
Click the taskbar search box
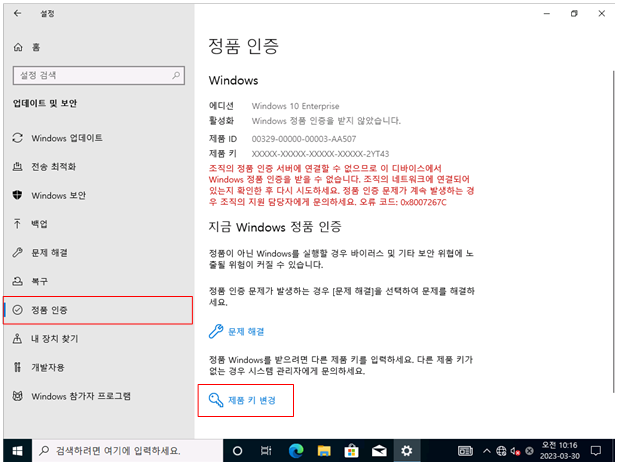(127, 451)
